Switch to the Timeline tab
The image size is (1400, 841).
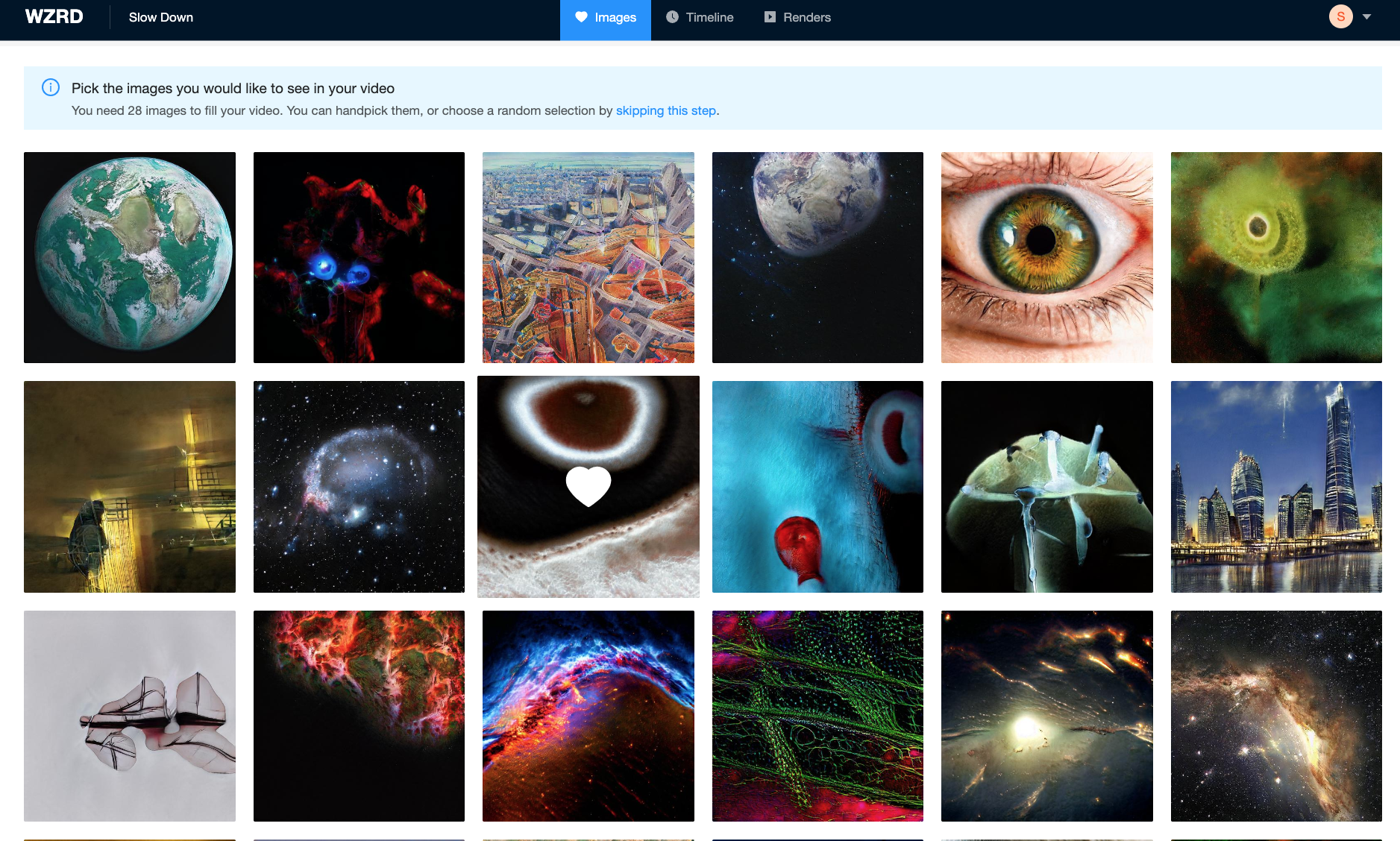(x=700, y=17)
